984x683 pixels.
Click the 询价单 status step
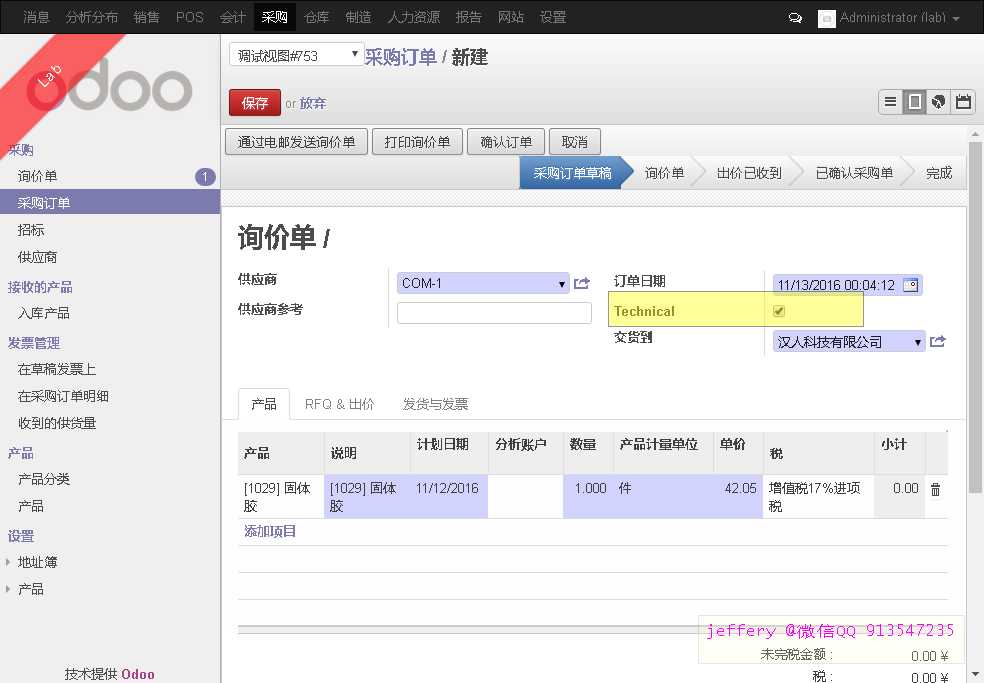664,173
